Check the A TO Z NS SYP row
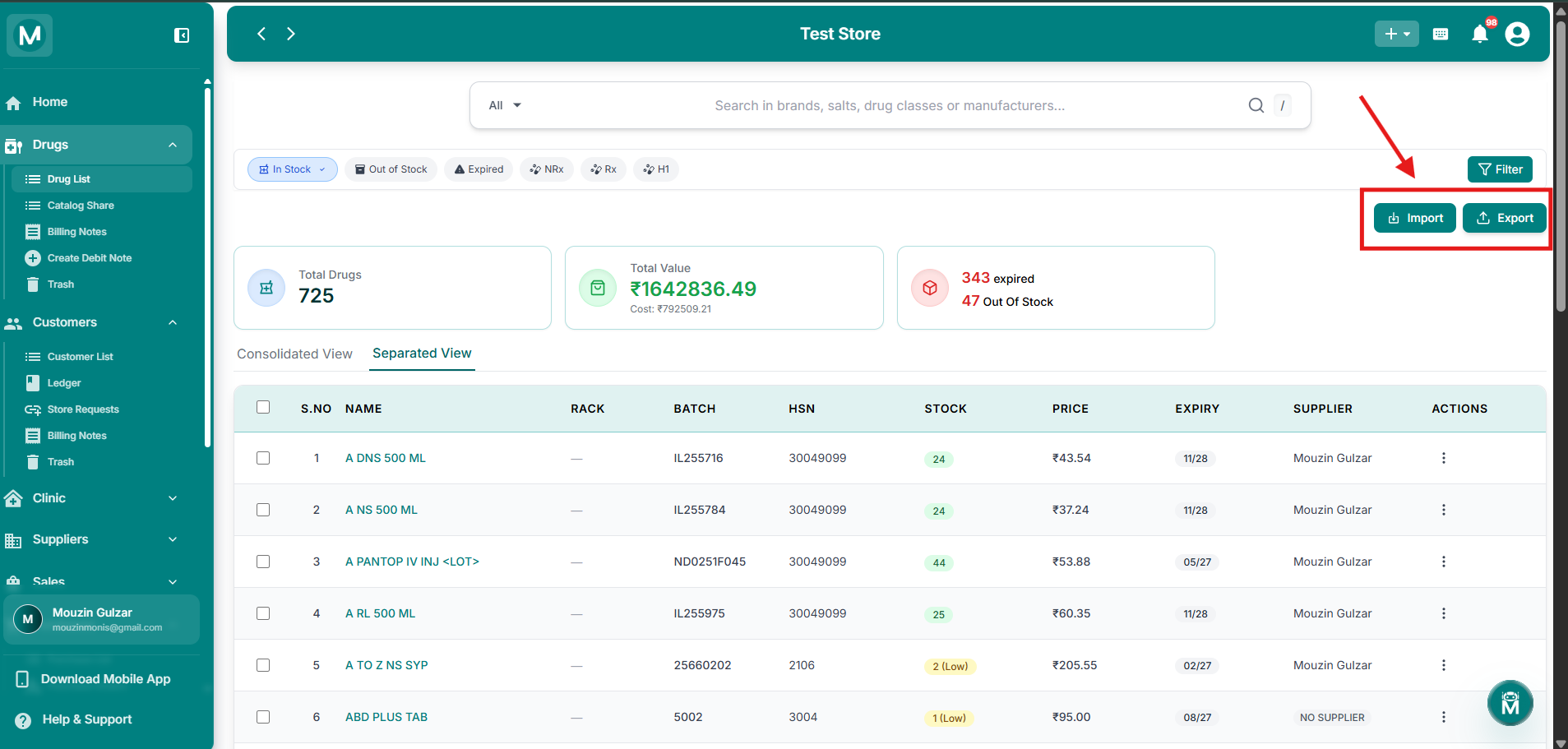This screenshot has height=749, width=1568. point(263,665)
